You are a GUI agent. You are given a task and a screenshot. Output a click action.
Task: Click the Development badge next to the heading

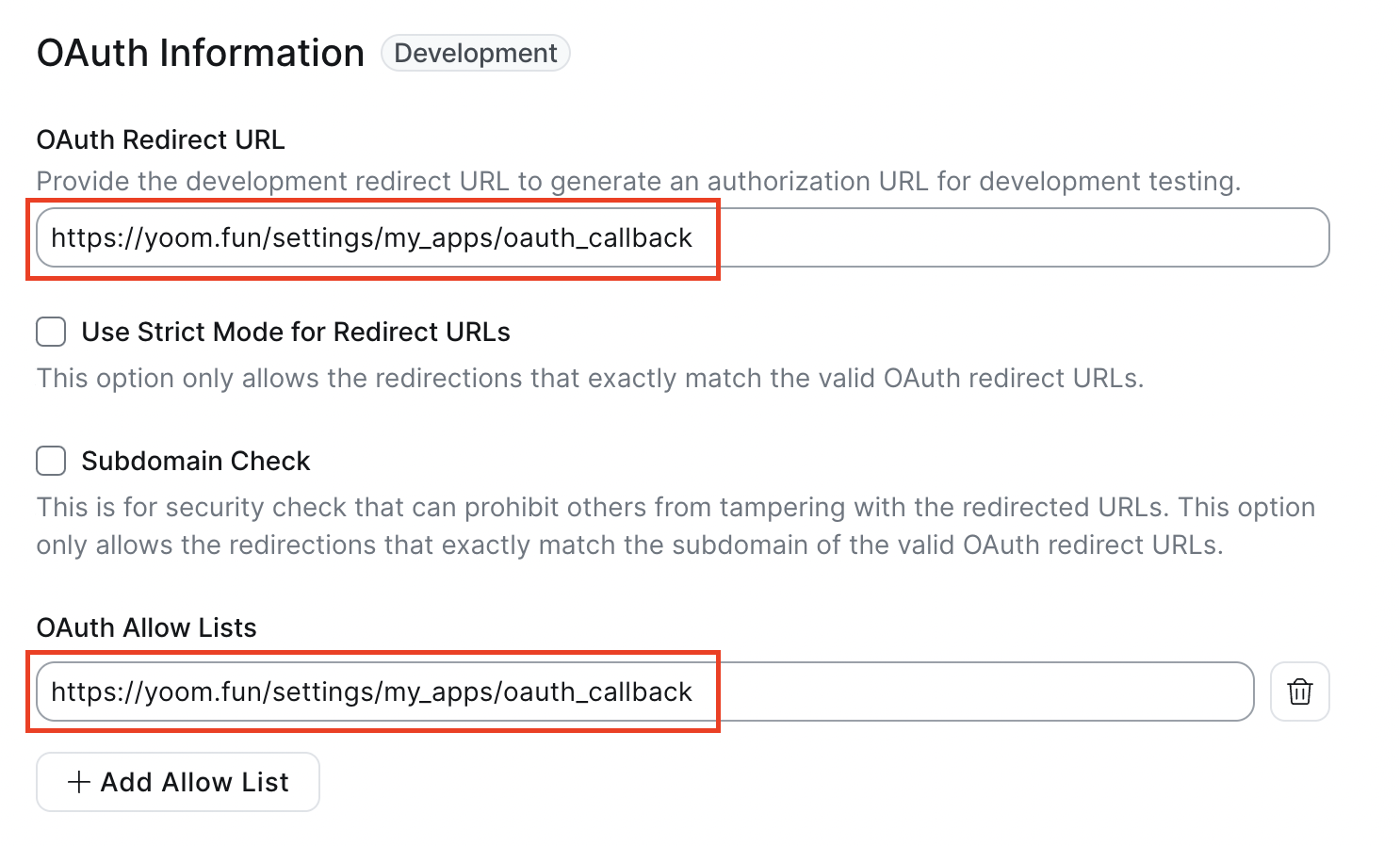coord(475,53)
